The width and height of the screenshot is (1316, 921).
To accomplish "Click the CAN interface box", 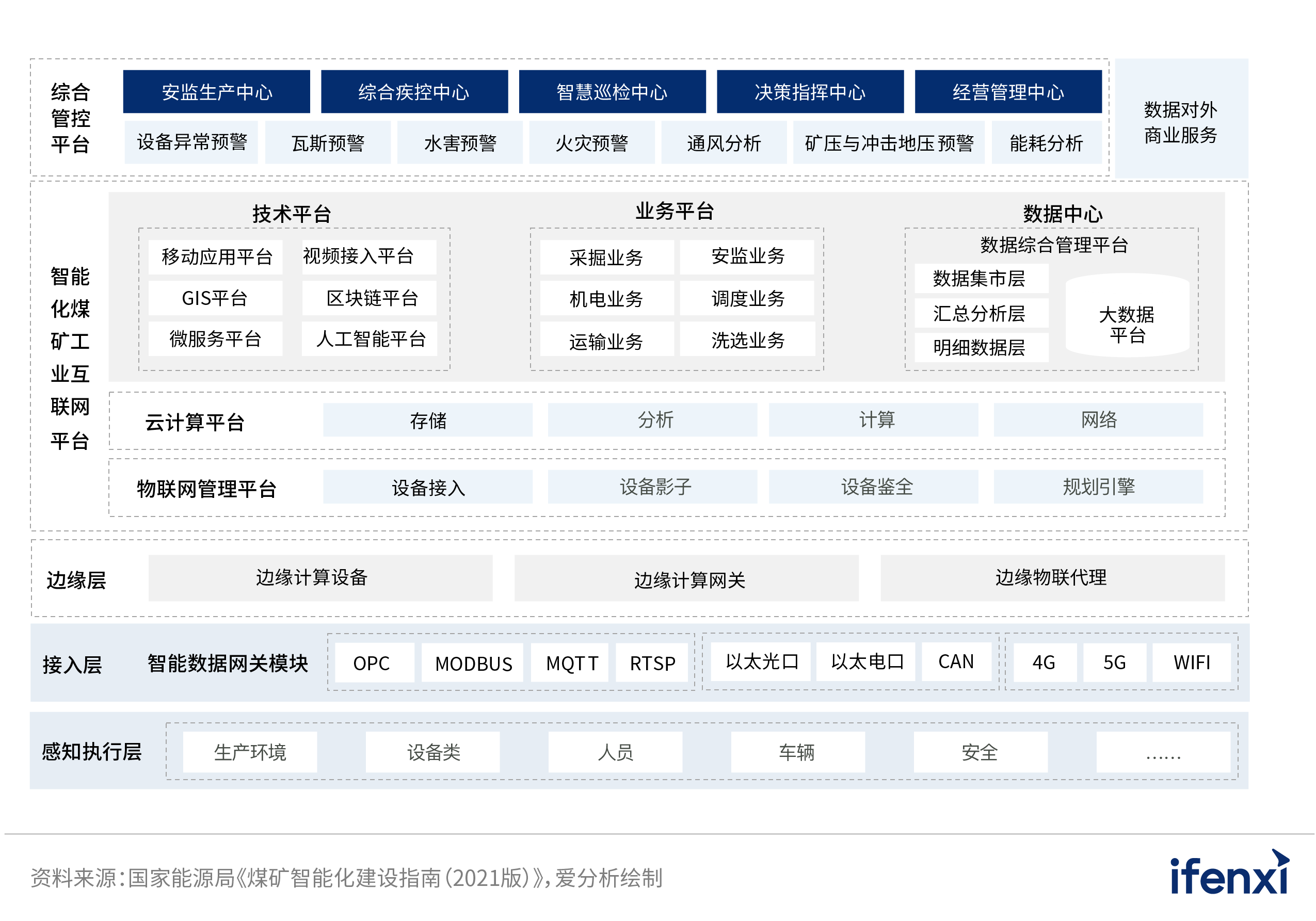I will pyautogui.click(x=955, y=661).
